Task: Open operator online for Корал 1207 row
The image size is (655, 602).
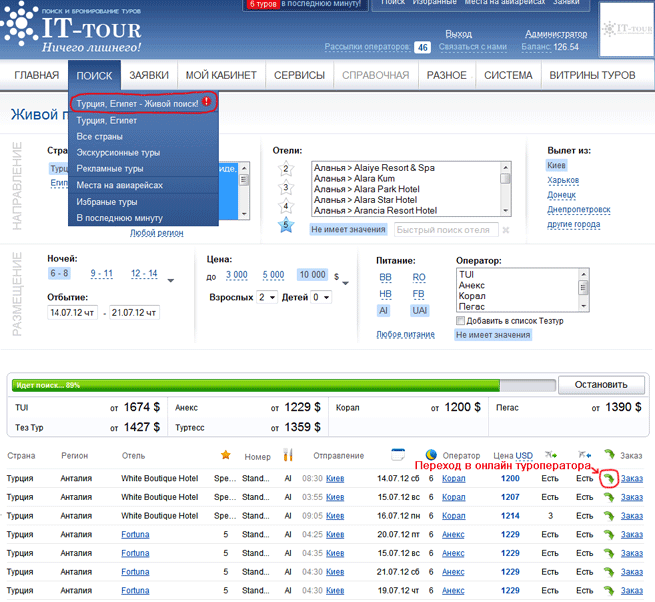Action: click(x=609, y=497)
